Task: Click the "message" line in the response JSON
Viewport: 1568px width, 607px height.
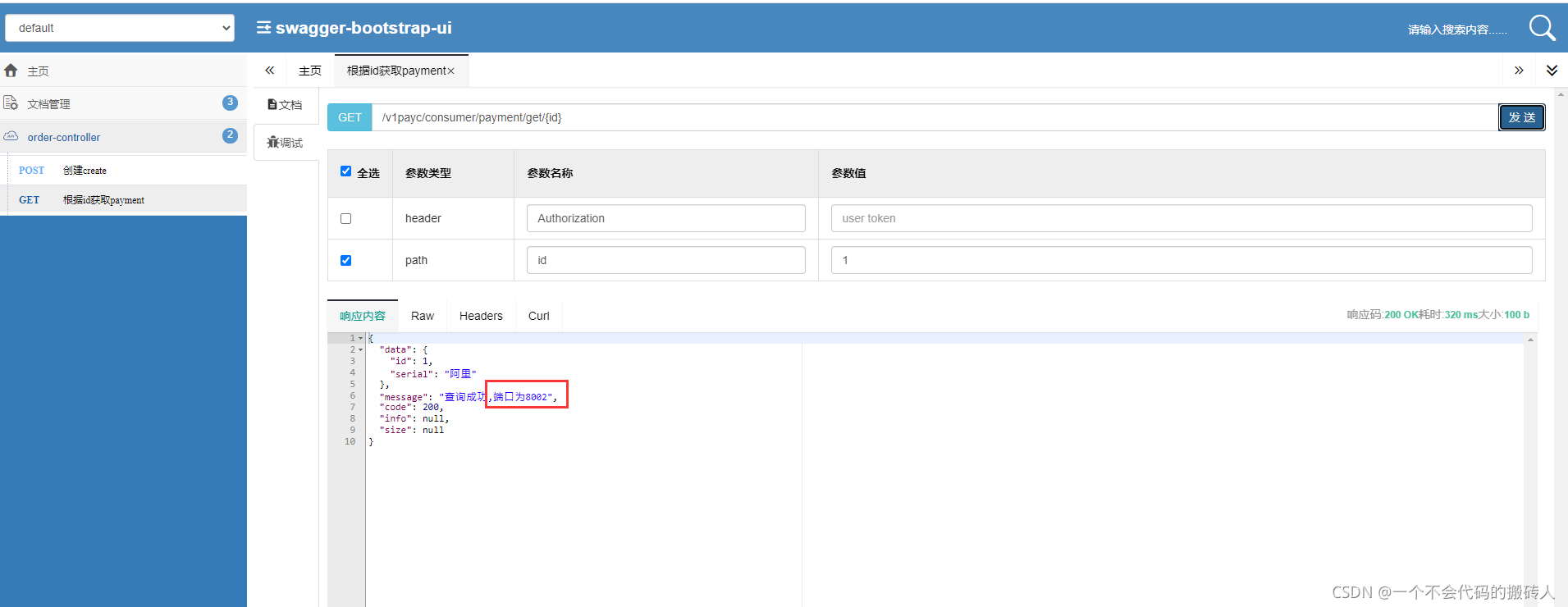Action: tap(469, 396)
